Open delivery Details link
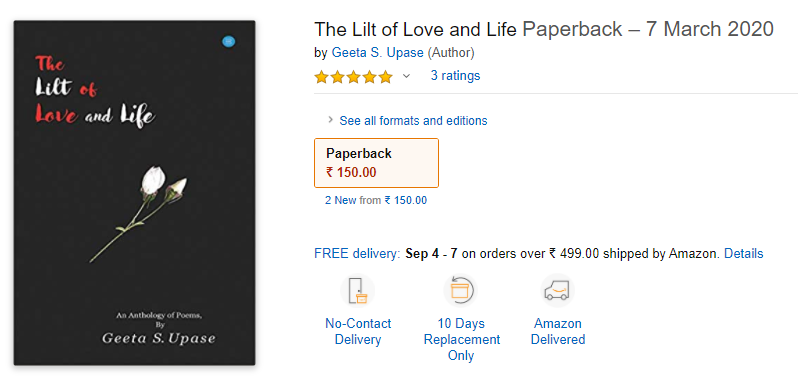The height and width of the screenshot is (378, 798). pyautogui.click(x=744, y=253)
